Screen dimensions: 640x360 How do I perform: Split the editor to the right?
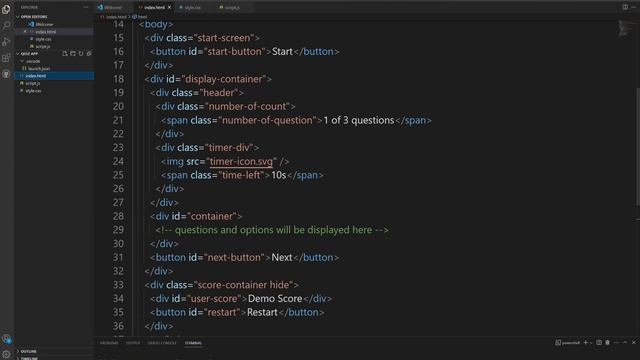[x=625, y=7]
